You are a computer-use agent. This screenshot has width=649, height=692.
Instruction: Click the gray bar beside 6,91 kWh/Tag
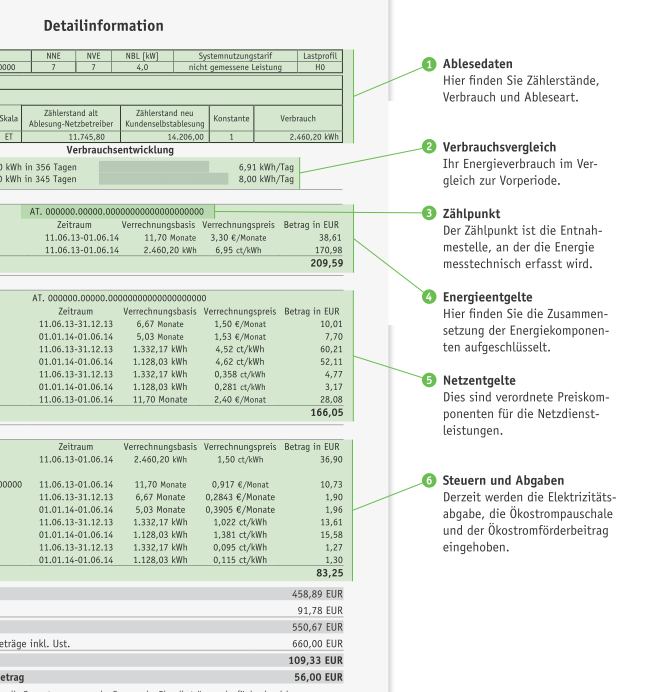coord(154,165)
